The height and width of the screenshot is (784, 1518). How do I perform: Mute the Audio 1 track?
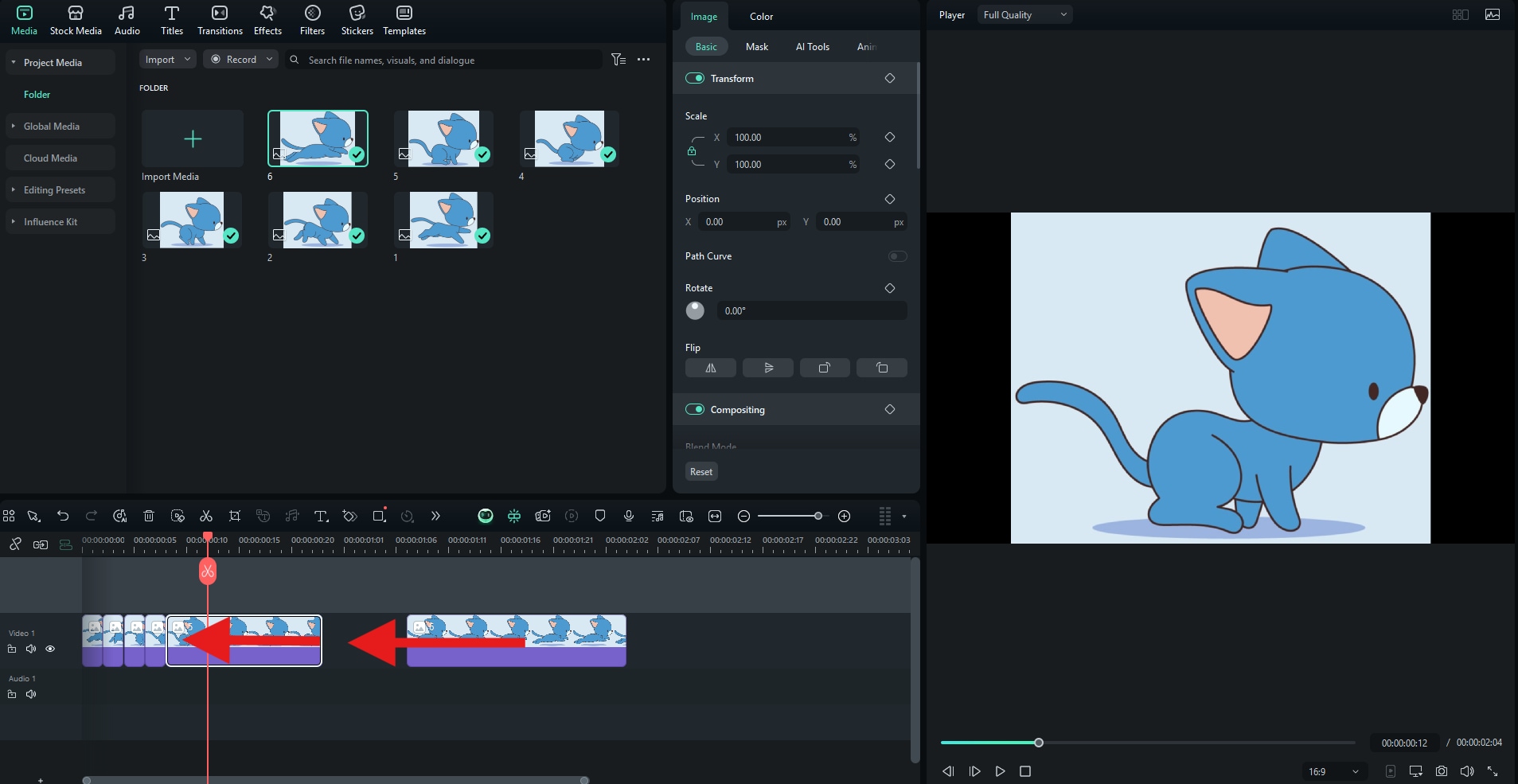pos(31,694)
